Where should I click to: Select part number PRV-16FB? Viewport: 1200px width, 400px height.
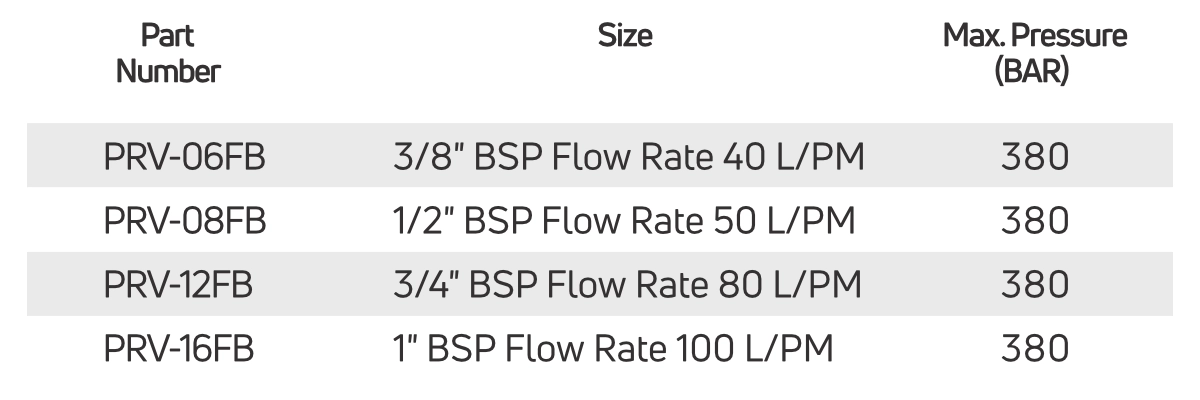pos(178,349)
